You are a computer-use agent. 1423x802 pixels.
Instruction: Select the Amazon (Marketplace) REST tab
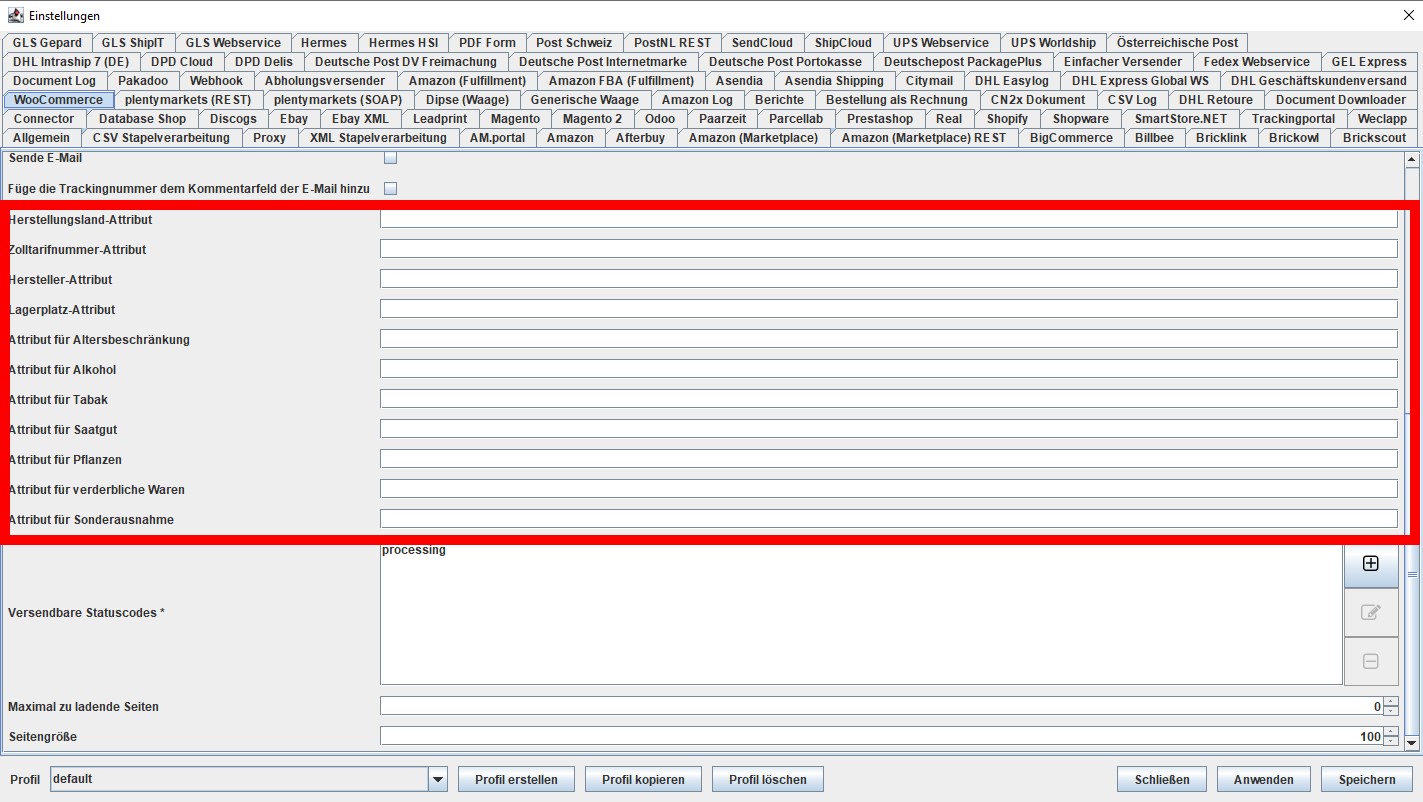924,138
